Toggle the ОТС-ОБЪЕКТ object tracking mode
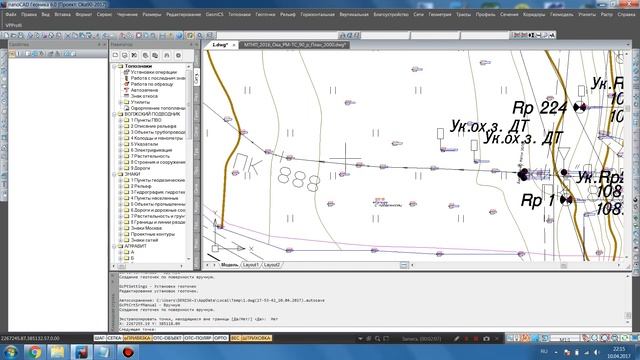 (167, 338)
